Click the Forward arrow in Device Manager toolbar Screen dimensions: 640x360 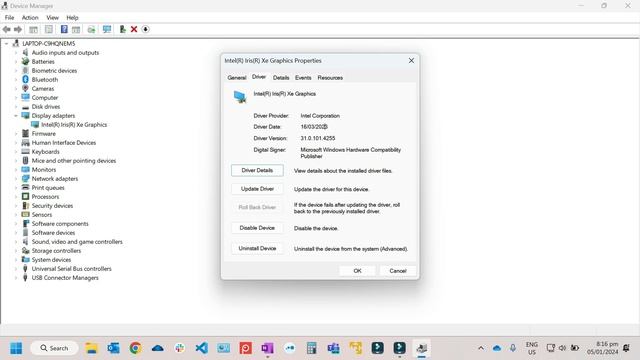click(x=18, y=29)
